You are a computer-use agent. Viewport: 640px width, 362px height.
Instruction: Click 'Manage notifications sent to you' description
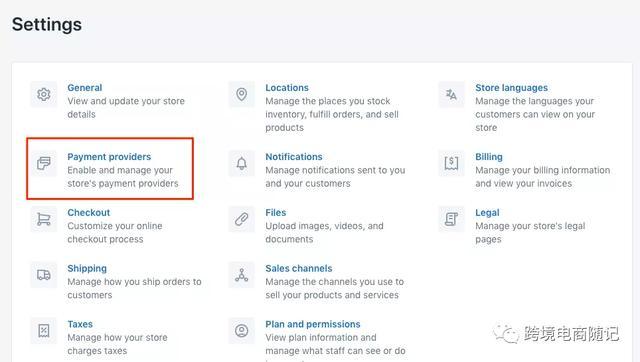(335, 177)
